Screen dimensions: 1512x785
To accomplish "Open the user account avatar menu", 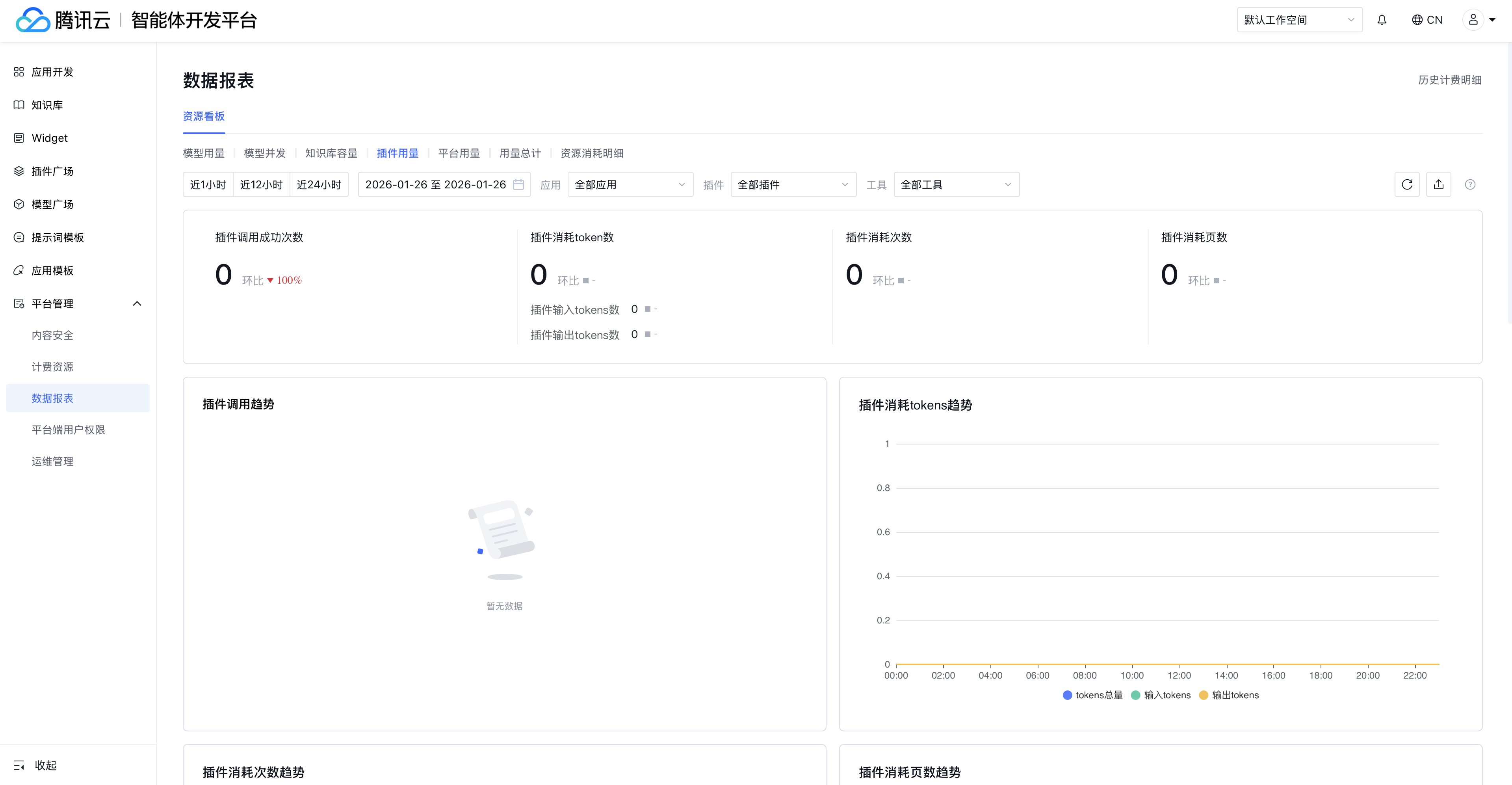I will (1473, 20).
